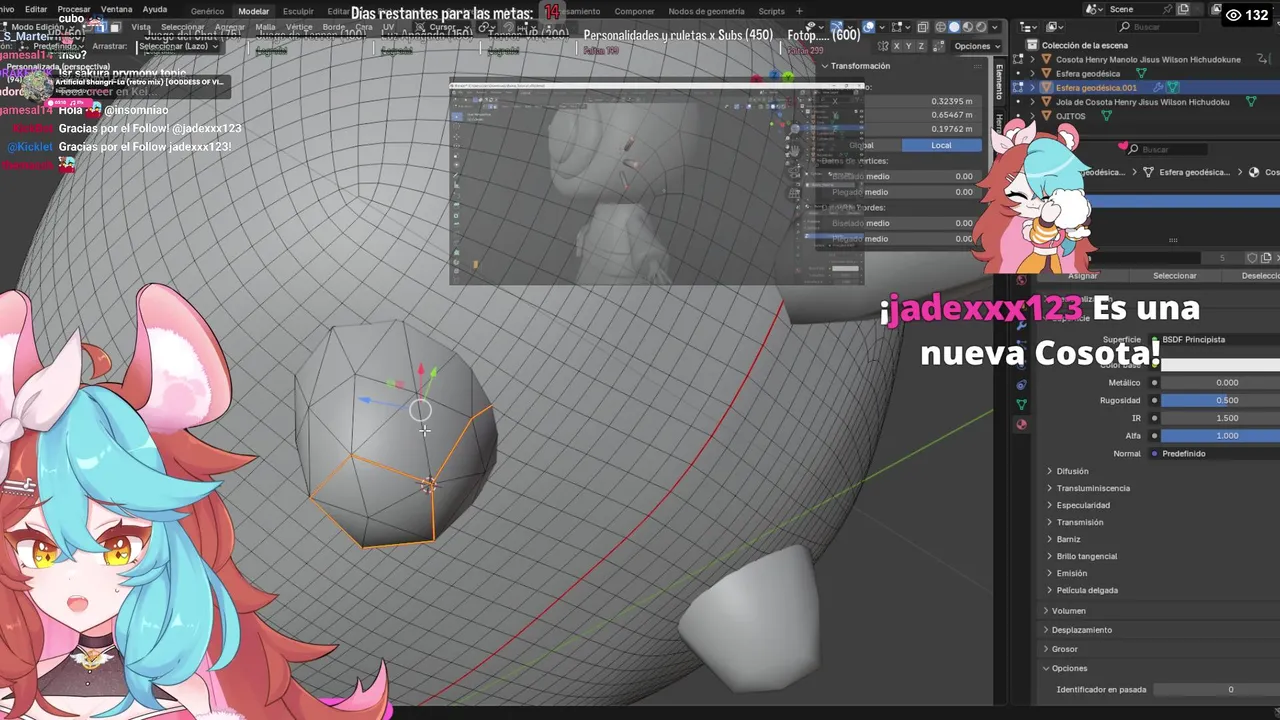Open the Material properties tab icon
Screen dimensions: 1280x720
[1021, 424]
